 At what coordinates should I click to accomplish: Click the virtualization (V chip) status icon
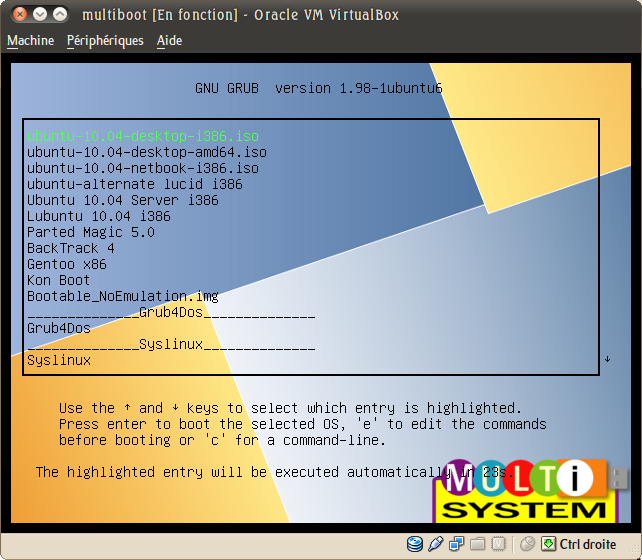tap(499, 544)
